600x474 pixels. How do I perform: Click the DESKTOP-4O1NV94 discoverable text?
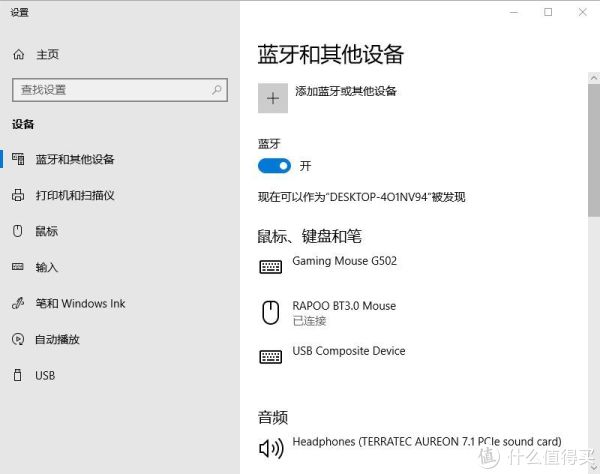[x=362, y=197]
